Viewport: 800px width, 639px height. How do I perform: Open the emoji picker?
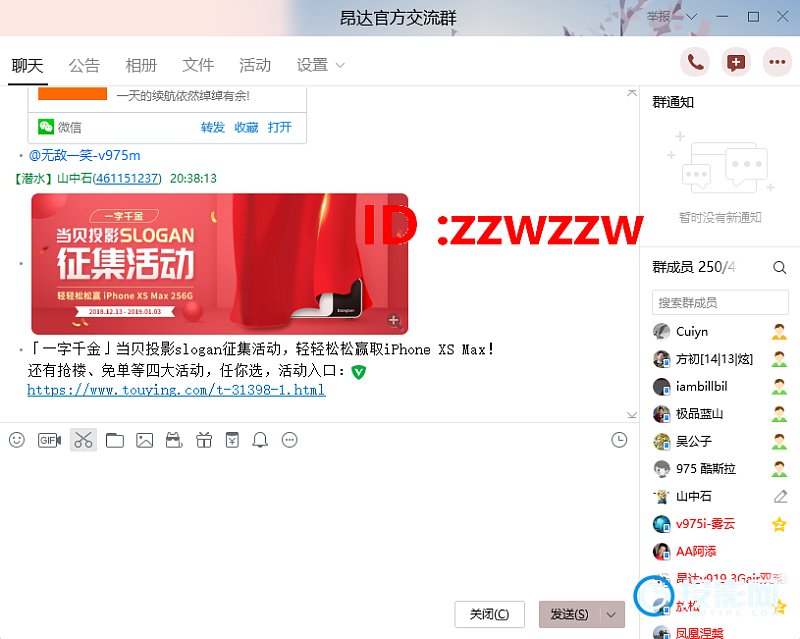point(17,440)
